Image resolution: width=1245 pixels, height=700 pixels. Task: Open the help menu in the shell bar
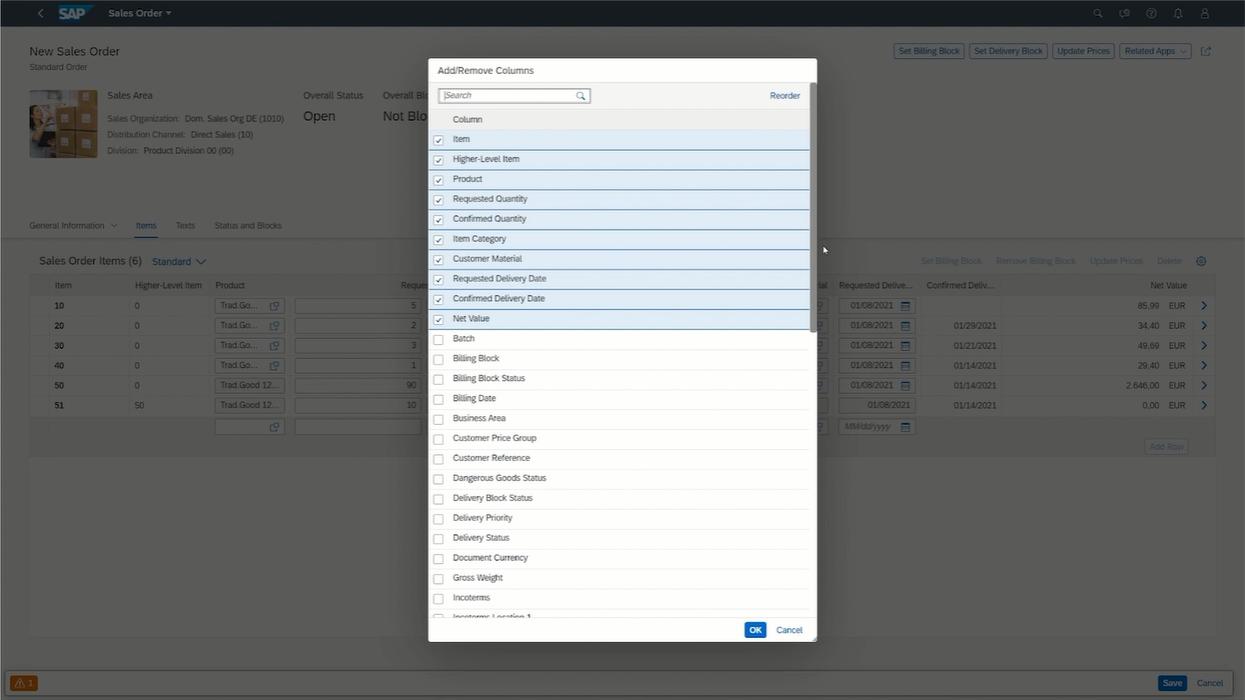[x=1150, y=13]
